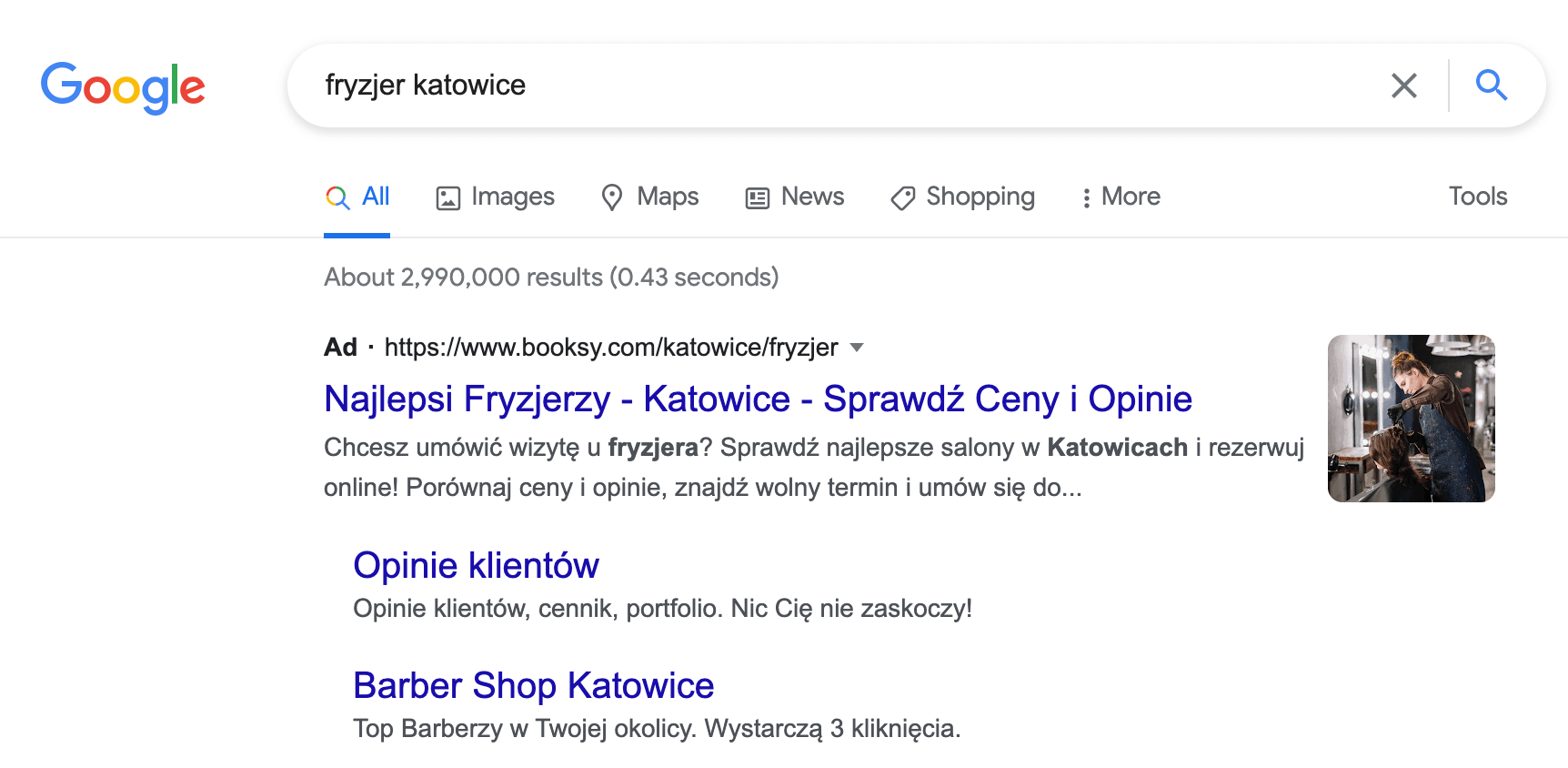Switch to the Images tab

[512, 197]
